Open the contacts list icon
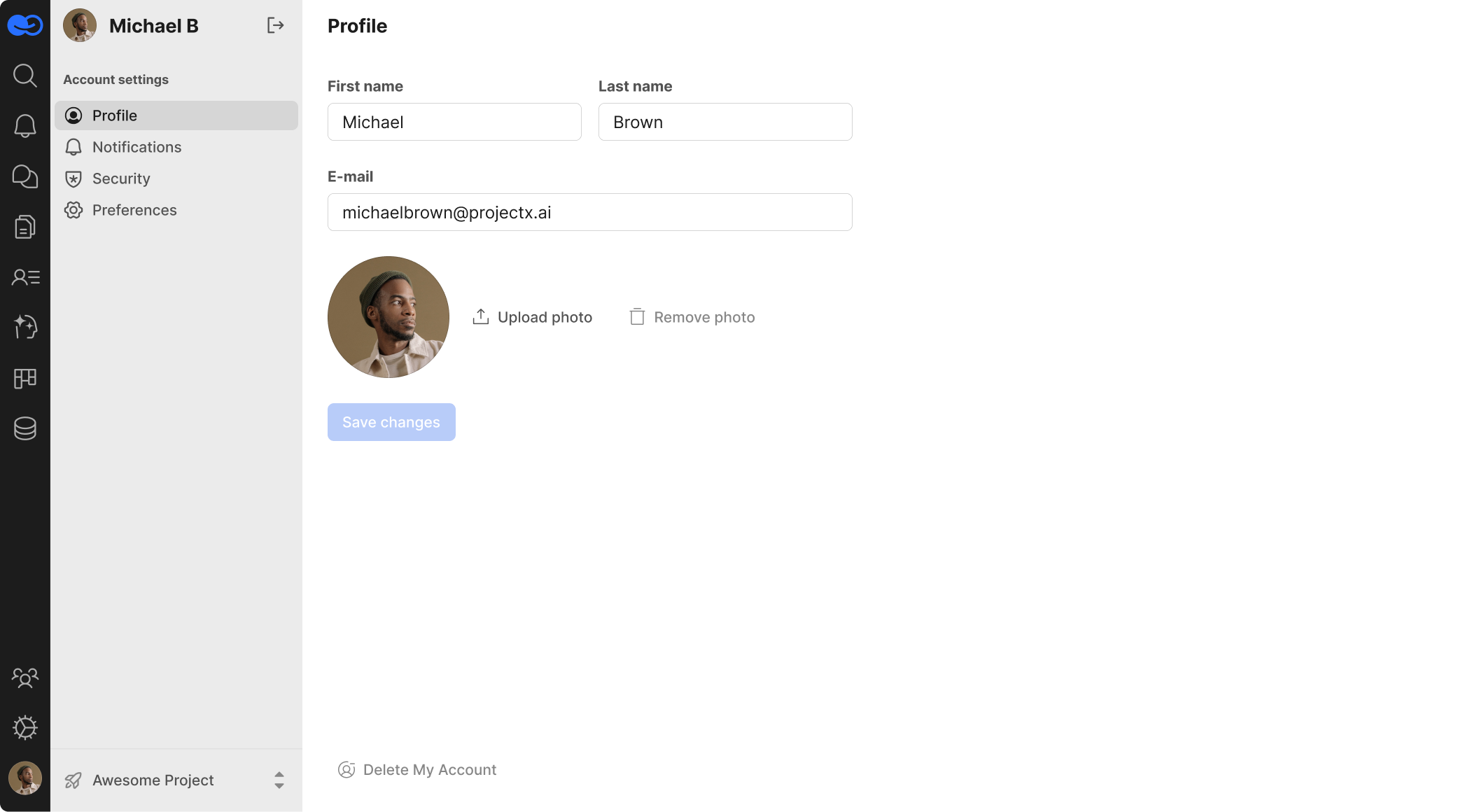Screen dimensions: 1470x812 coord(25,277)
